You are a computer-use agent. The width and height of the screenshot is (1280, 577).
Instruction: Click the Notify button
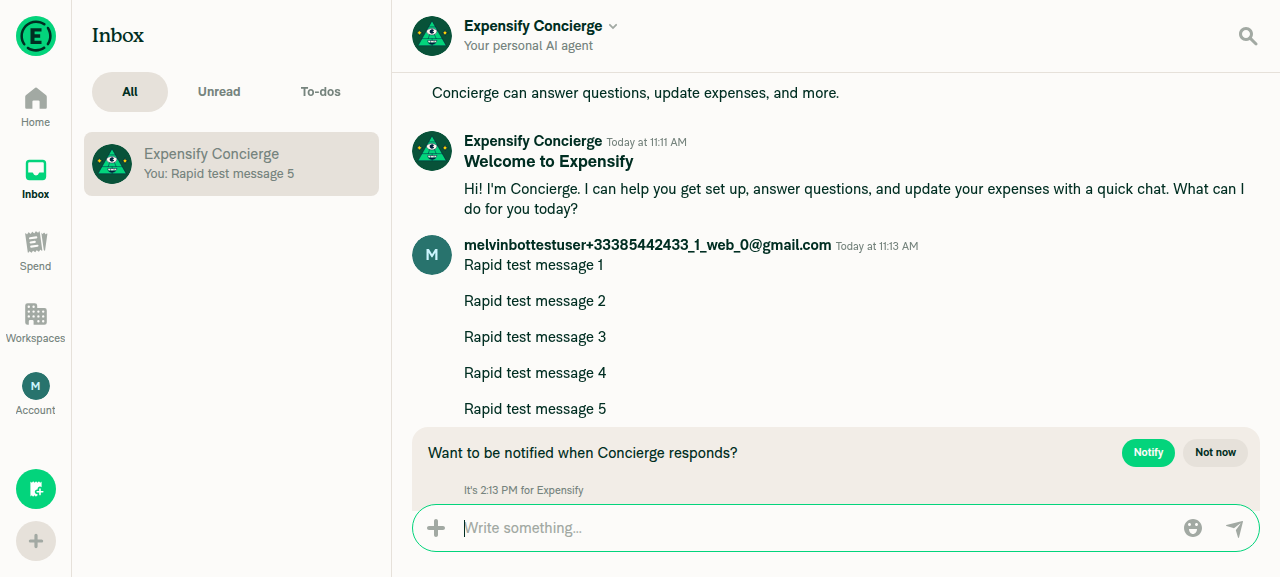pos(1148,453)
